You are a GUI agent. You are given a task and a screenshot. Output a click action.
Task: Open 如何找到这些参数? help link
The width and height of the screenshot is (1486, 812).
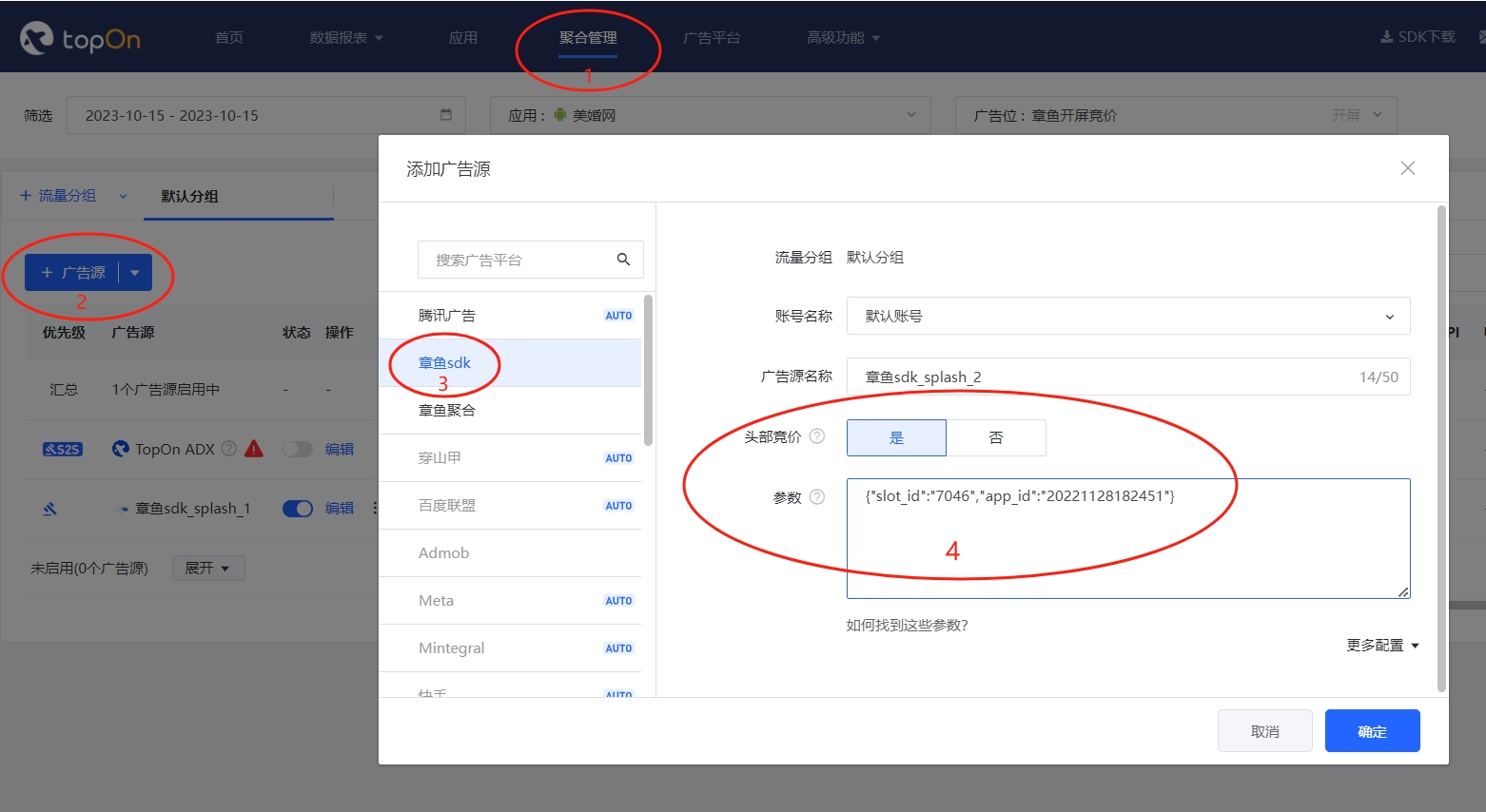click(908, 625)
